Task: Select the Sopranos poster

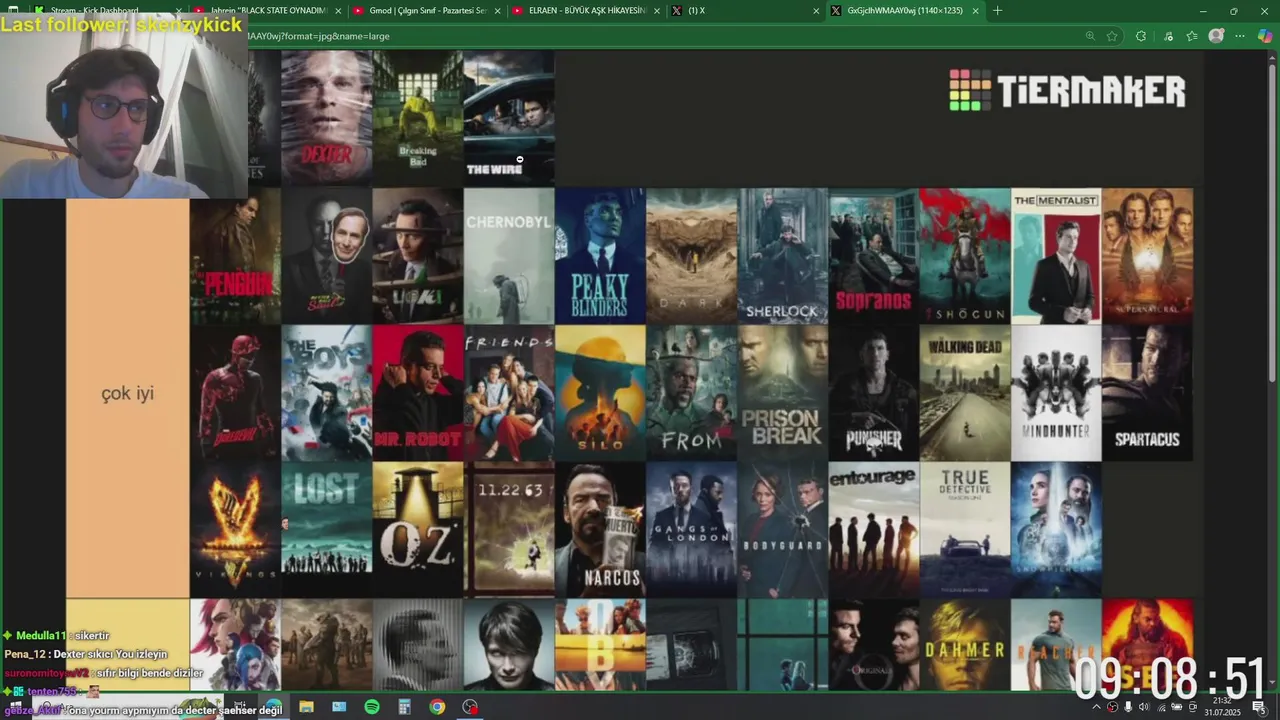Action: [x=874, y=256]
